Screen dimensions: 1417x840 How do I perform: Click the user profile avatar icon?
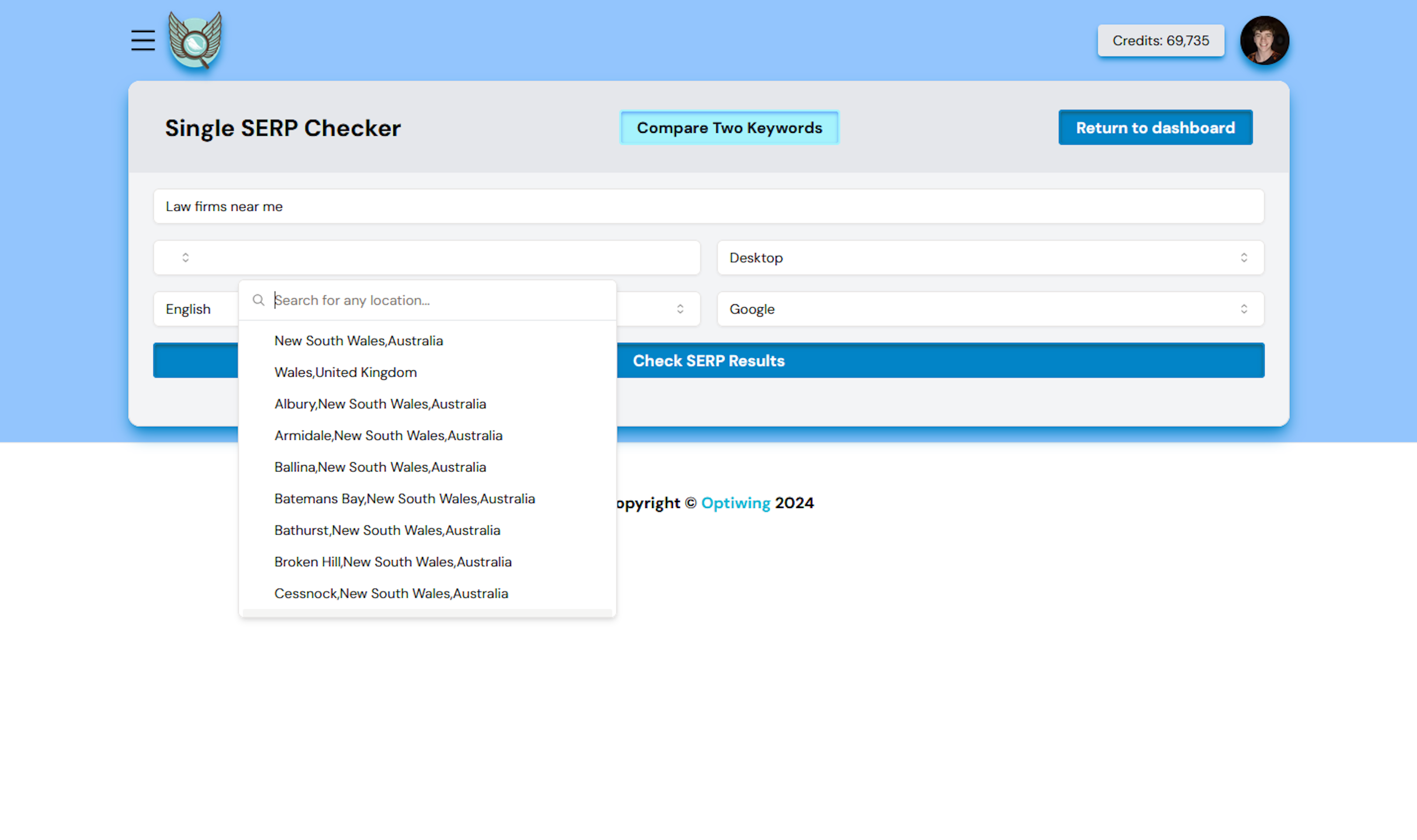(x=1264, y=41)
